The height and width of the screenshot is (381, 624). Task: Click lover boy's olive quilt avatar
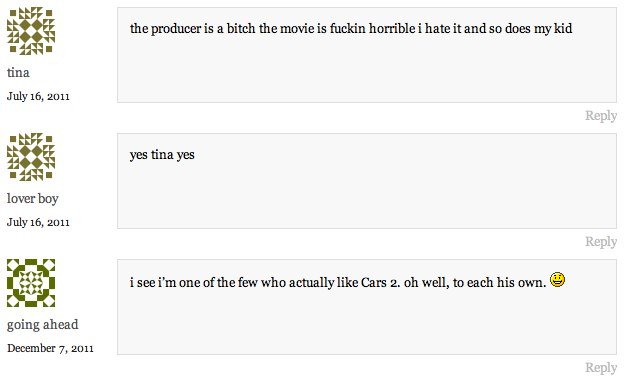31,157
